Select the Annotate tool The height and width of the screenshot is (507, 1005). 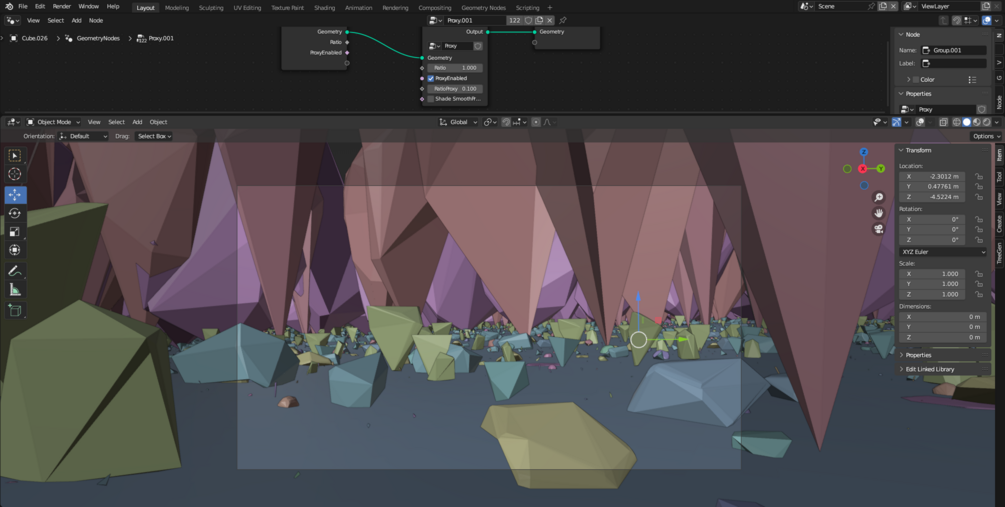coord(15,271)
